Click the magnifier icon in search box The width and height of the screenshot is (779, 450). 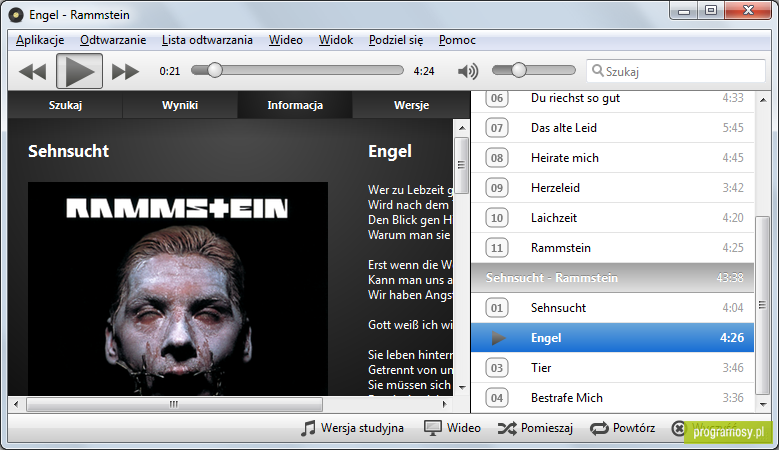[598, 71]
